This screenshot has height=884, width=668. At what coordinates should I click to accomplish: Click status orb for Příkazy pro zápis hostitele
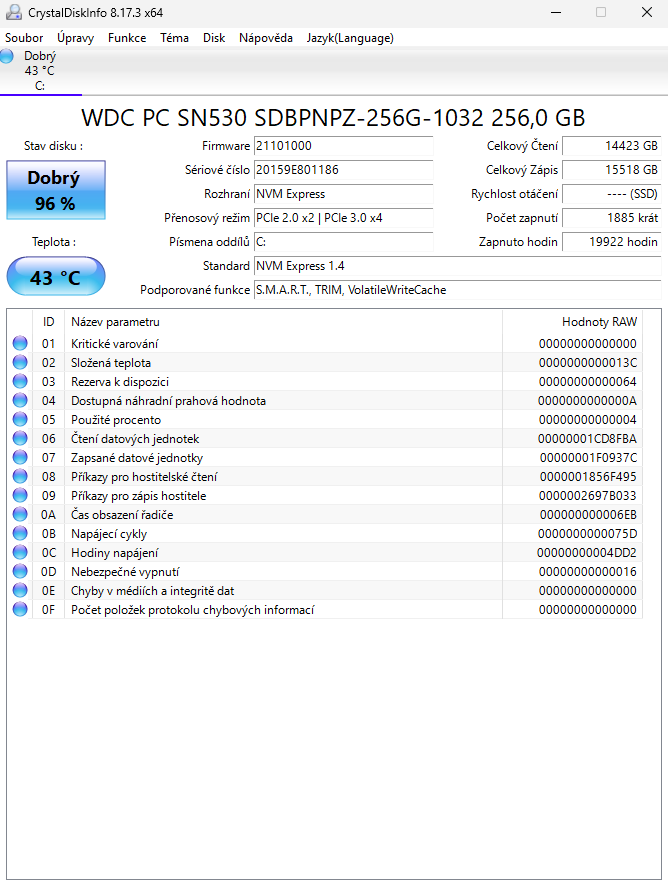coord(20,495)
